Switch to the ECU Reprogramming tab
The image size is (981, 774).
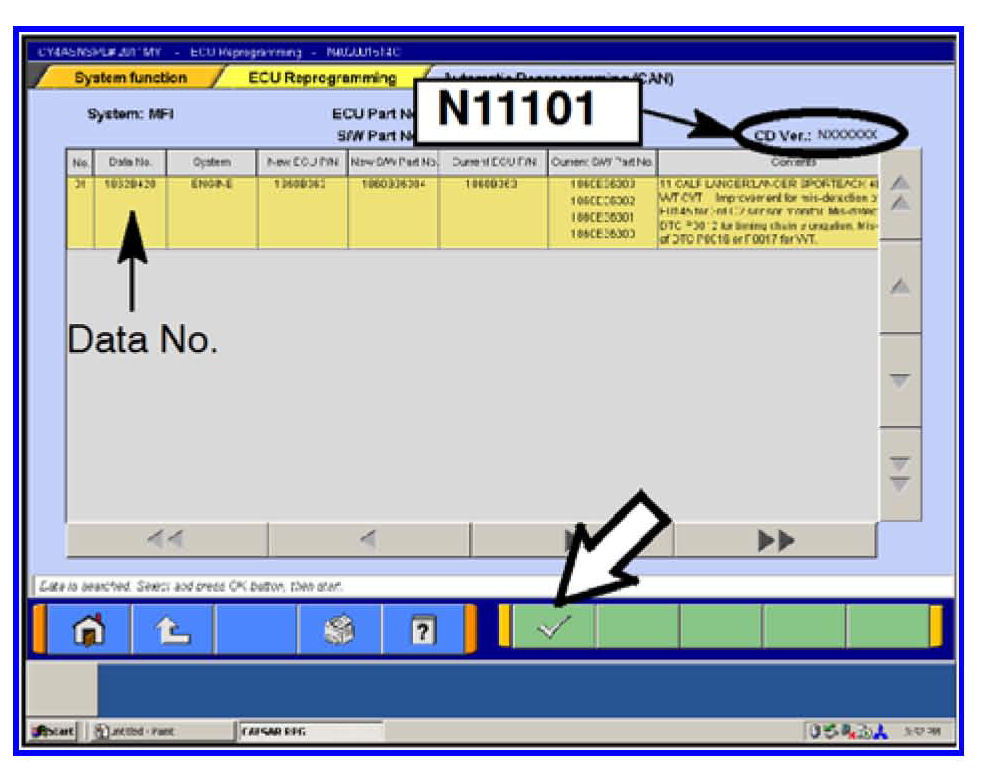[x=323, y=78]
